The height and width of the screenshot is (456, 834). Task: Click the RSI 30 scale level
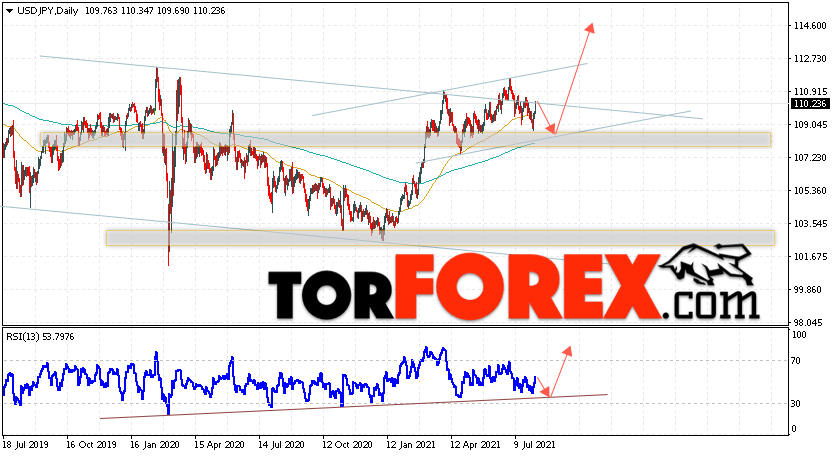(796, 404)
